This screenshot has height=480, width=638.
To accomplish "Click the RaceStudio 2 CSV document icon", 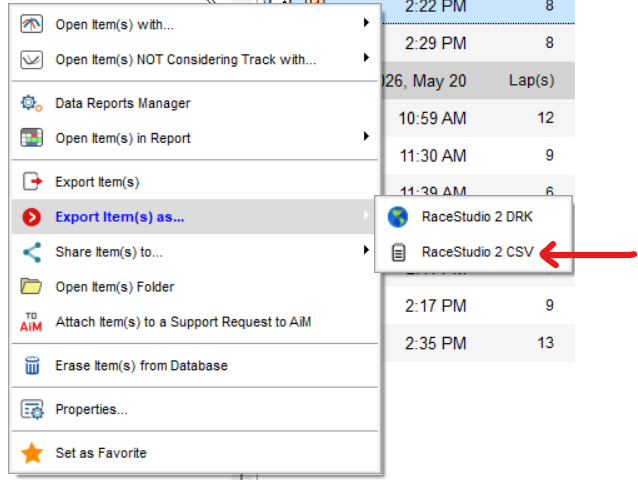I will pyautogui.click(x=398, y=252).
